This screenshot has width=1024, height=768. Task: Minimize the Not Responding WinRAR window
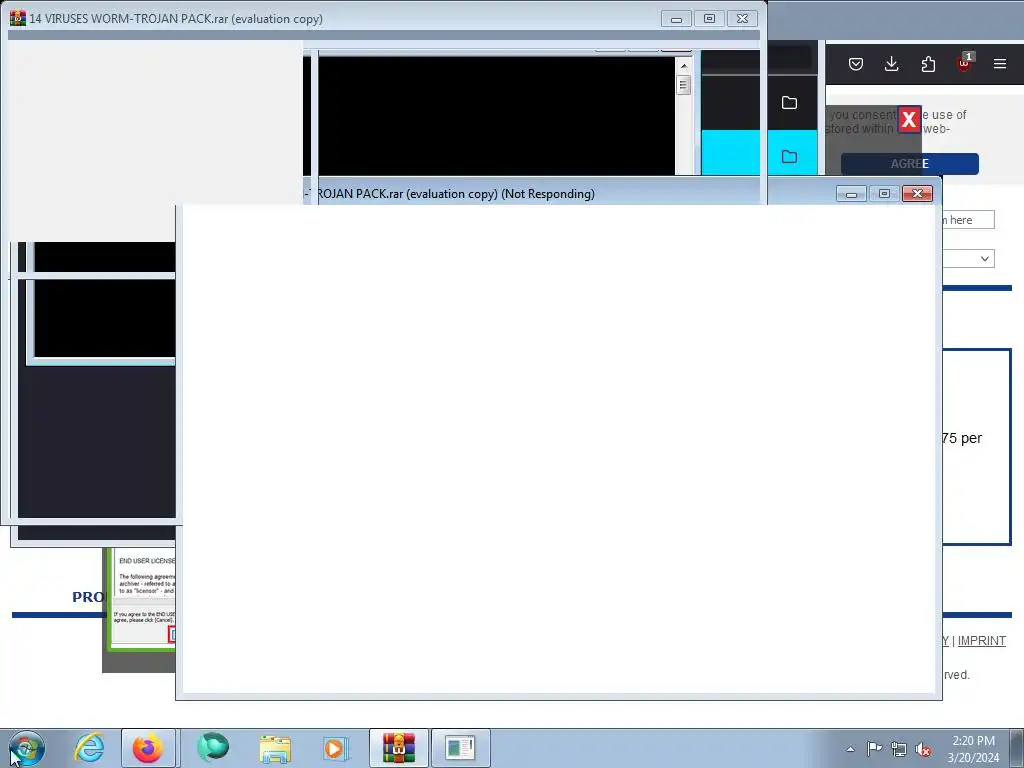(852, 194)
